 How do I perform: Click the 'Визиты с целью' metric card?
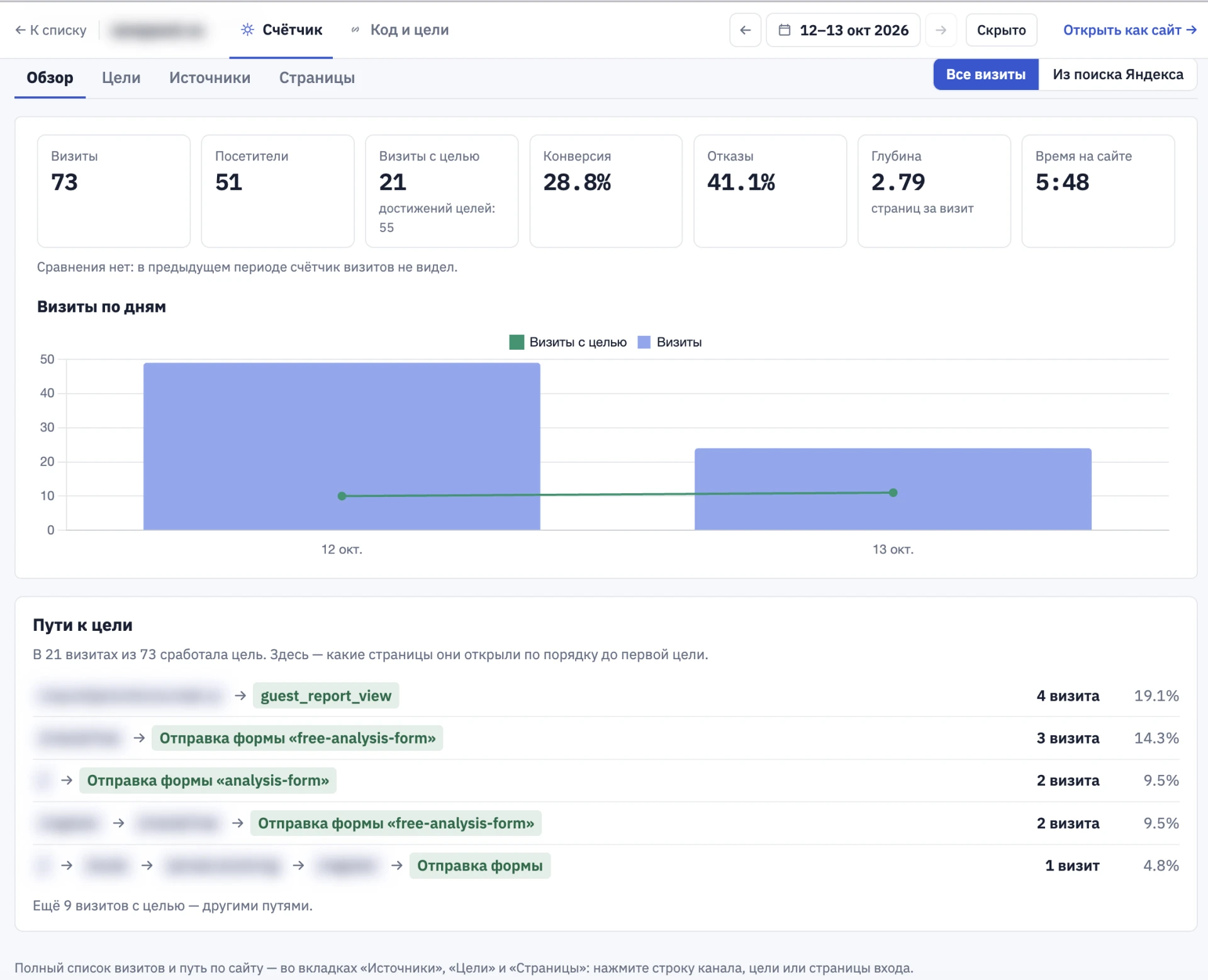click(442, 191)
